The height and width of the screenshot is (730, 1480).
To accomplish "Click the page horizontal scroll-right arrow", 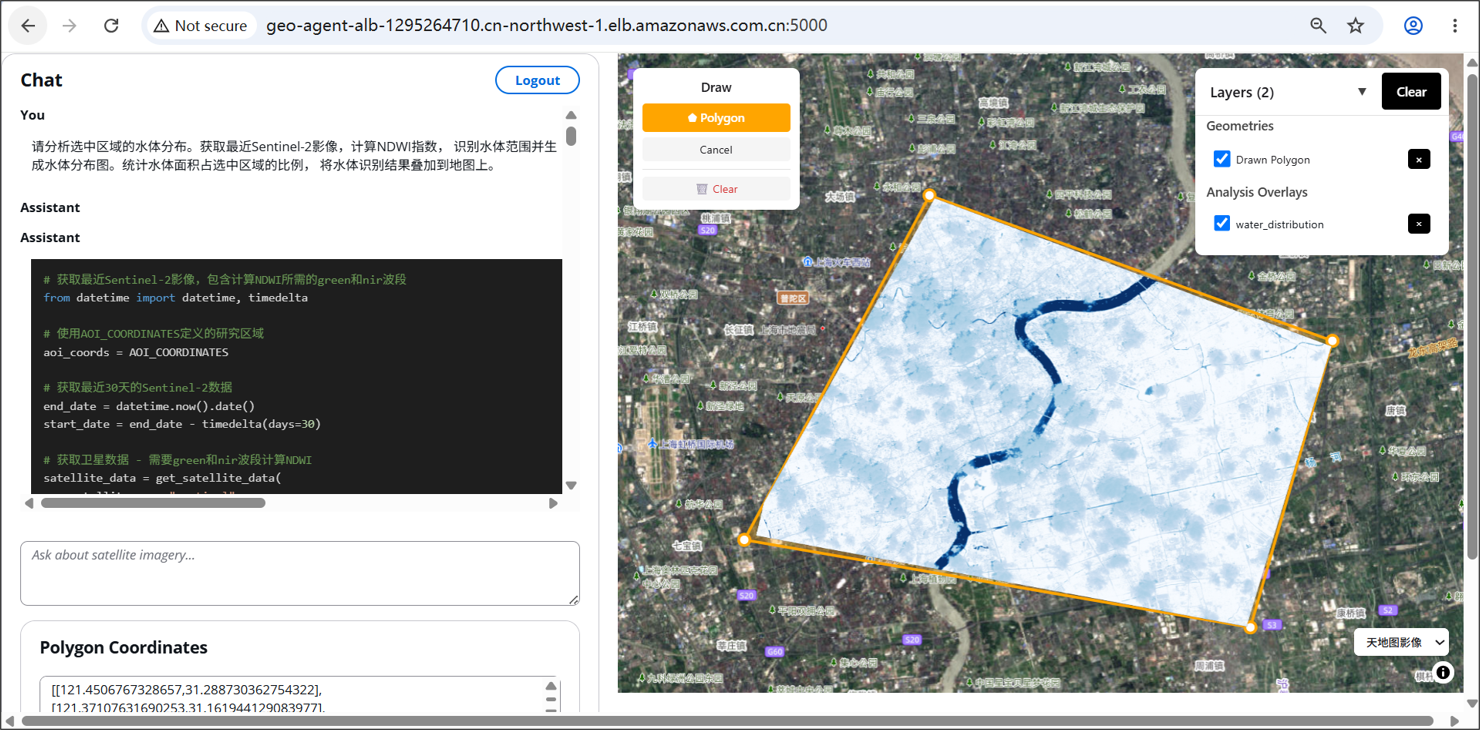I will [x=1455, y=721].
